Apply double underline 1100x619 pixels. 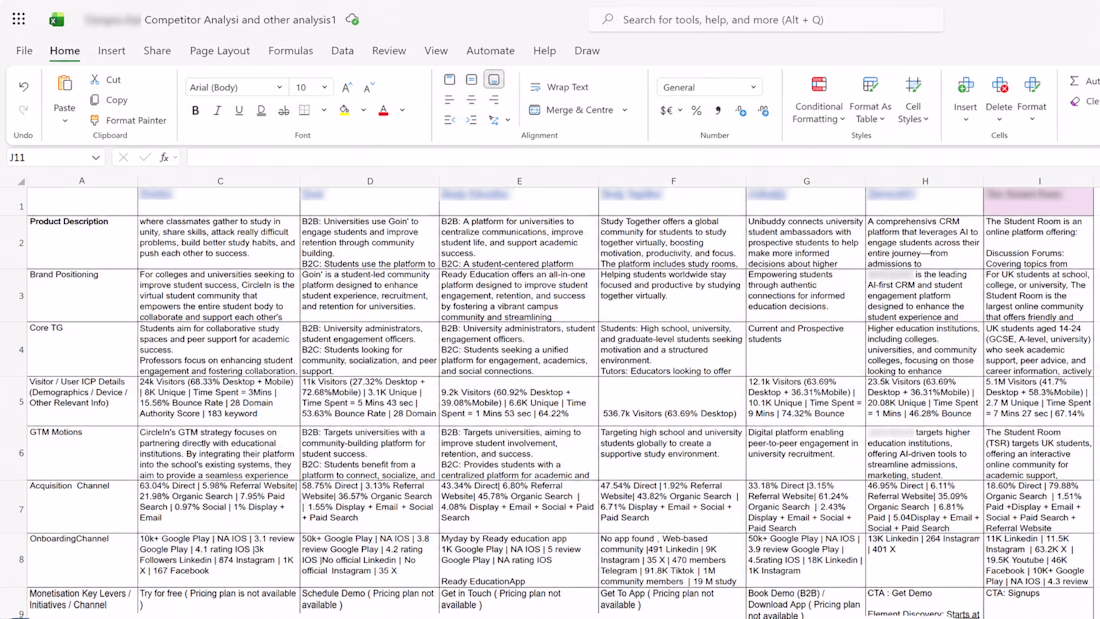261,110
